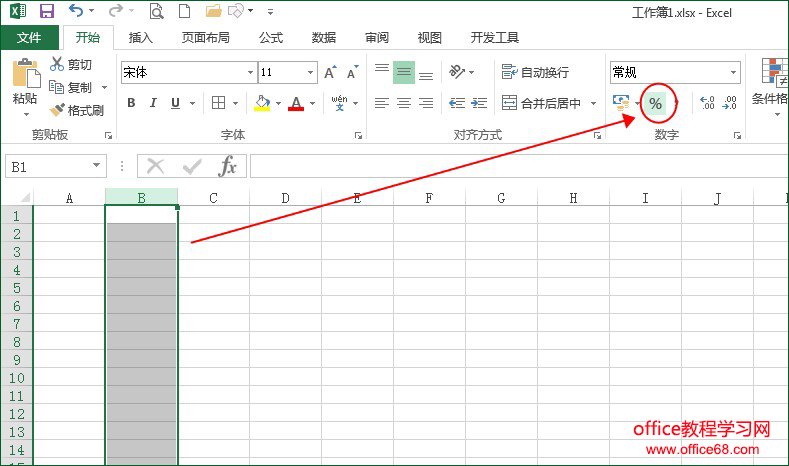
Task: Align text right
Action: (426, 103)
